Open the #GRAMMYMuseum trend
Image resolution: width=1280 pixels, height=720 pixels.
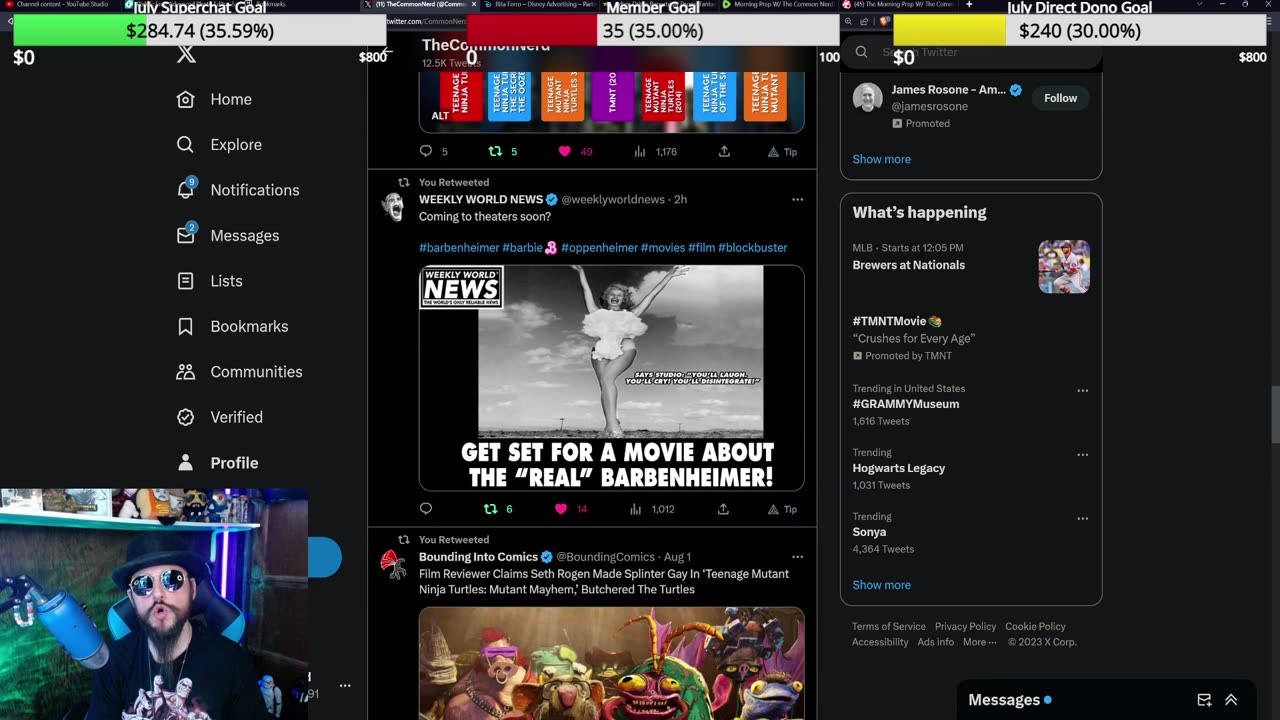pyautogui.click(x=905, y=404)
